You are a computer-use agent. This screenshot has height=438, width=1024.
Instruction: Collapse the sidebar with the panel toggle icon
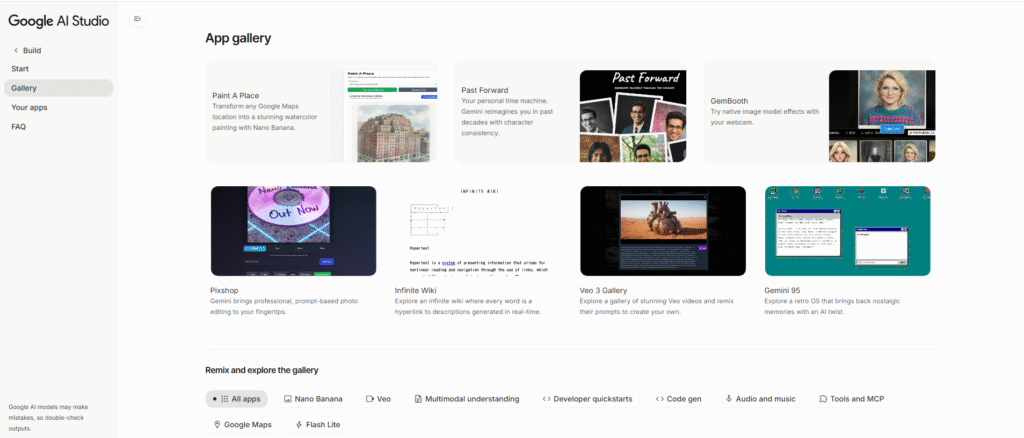pos(137,18)
